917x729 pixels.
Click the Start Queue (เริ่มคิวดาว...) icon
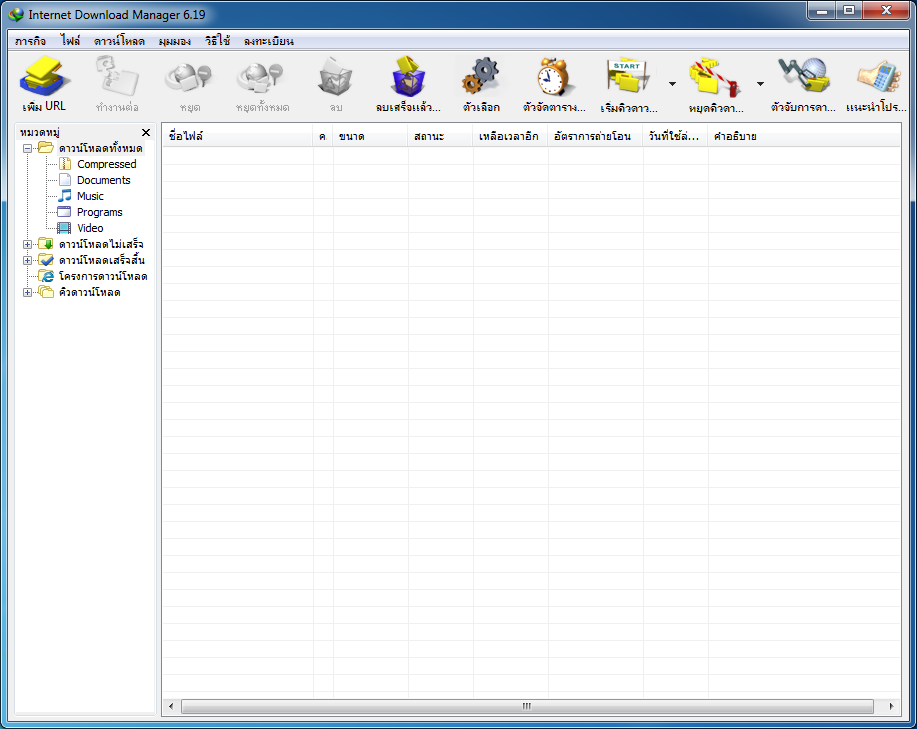[628, 75]
